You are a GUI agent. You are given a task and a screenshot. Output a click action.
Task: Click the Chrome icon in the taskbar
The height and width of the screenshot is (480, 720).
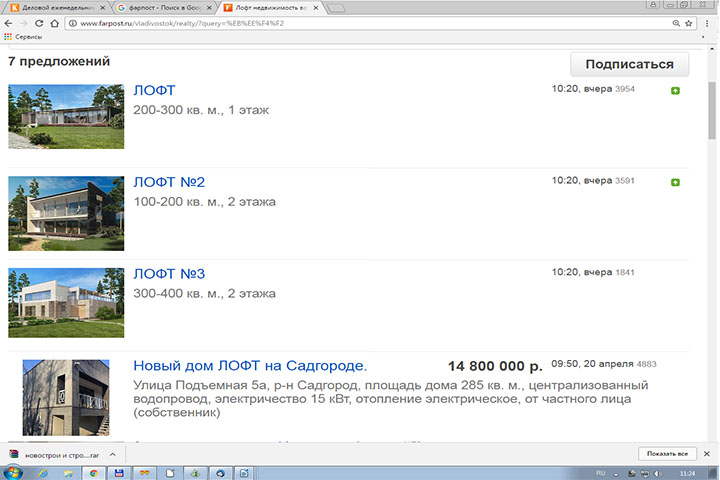click(92, 471)
